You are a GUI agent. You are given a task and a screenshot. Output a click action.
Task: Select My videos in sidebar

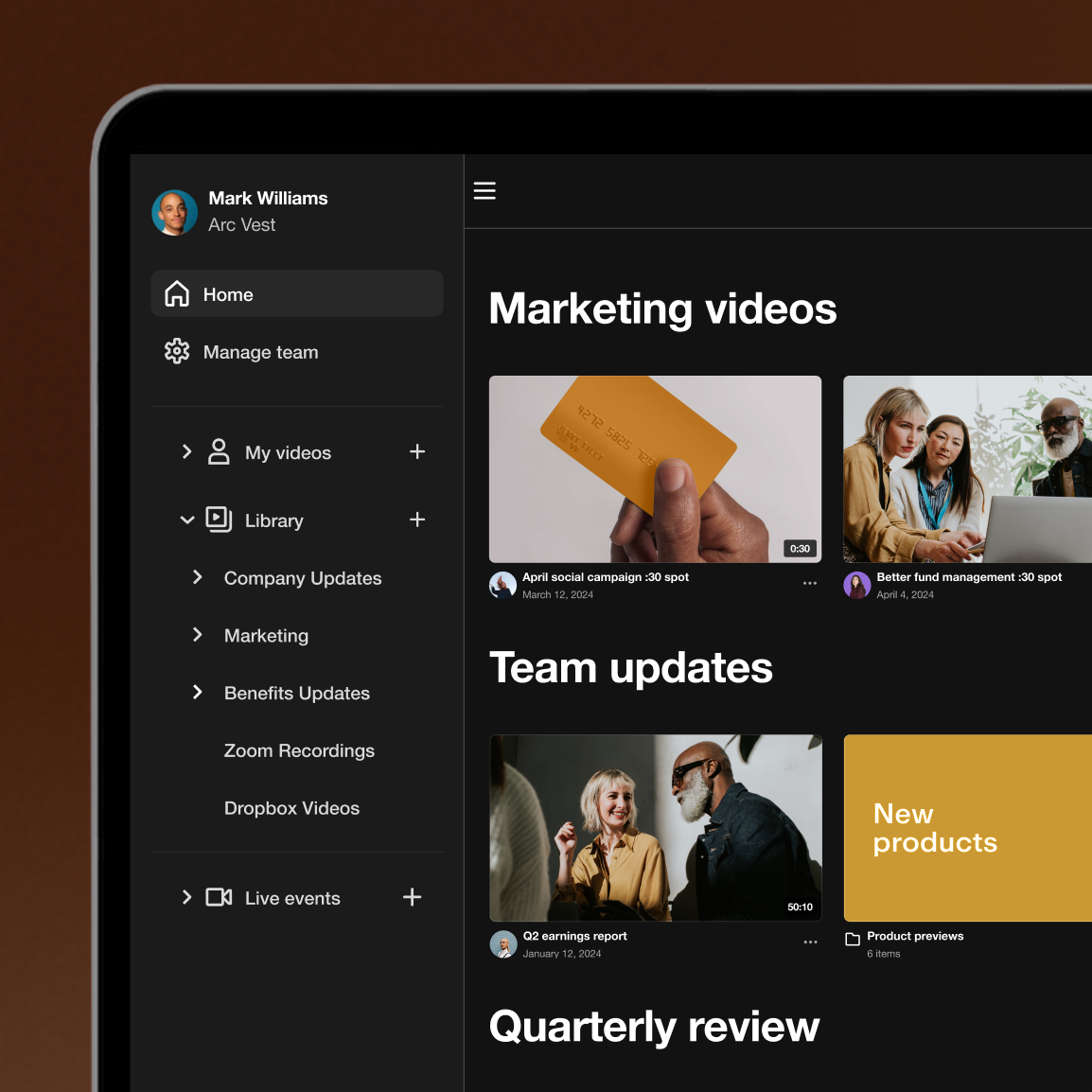(288, 452)
